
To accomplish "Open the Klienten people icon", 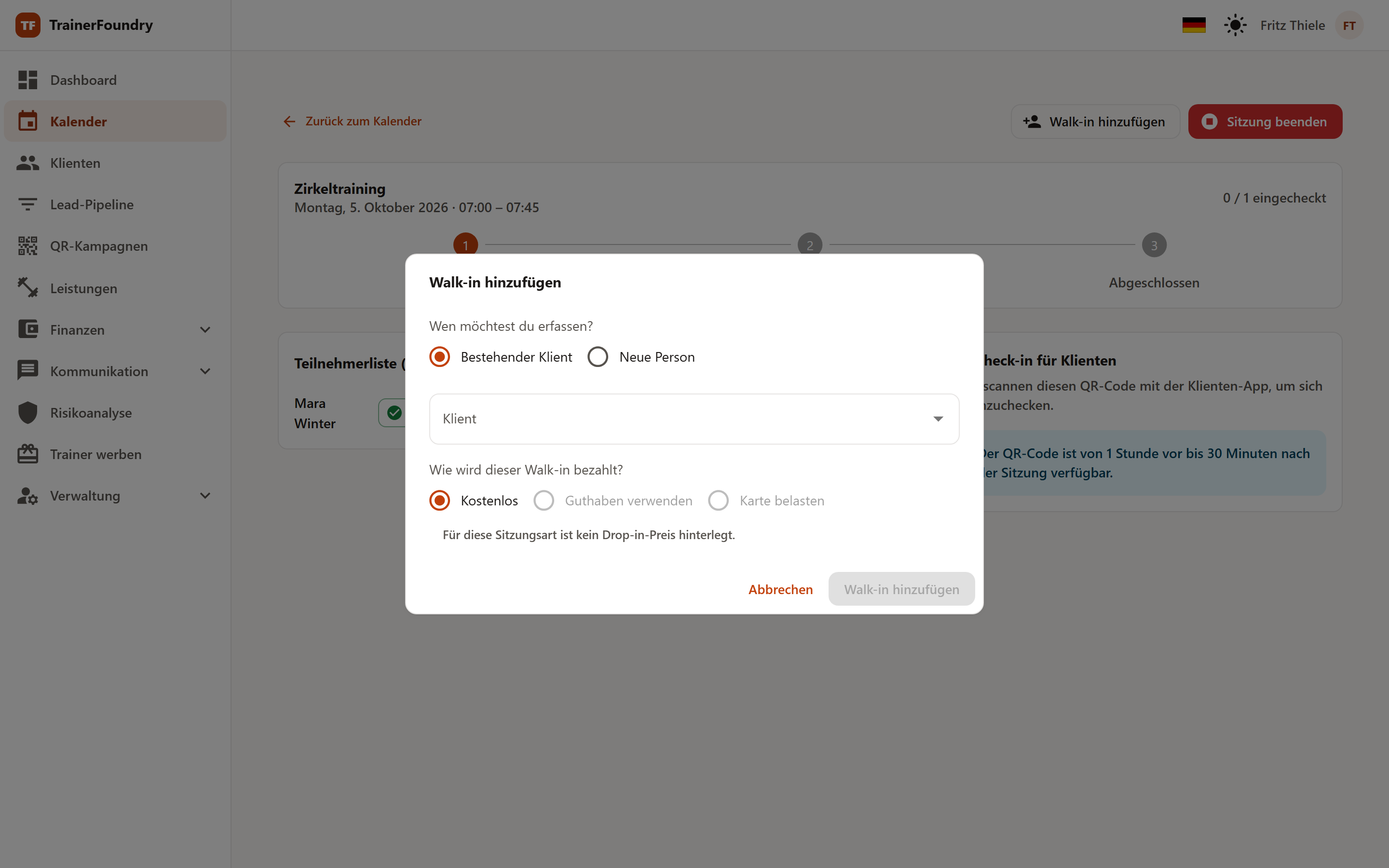I will pos(27,163).
